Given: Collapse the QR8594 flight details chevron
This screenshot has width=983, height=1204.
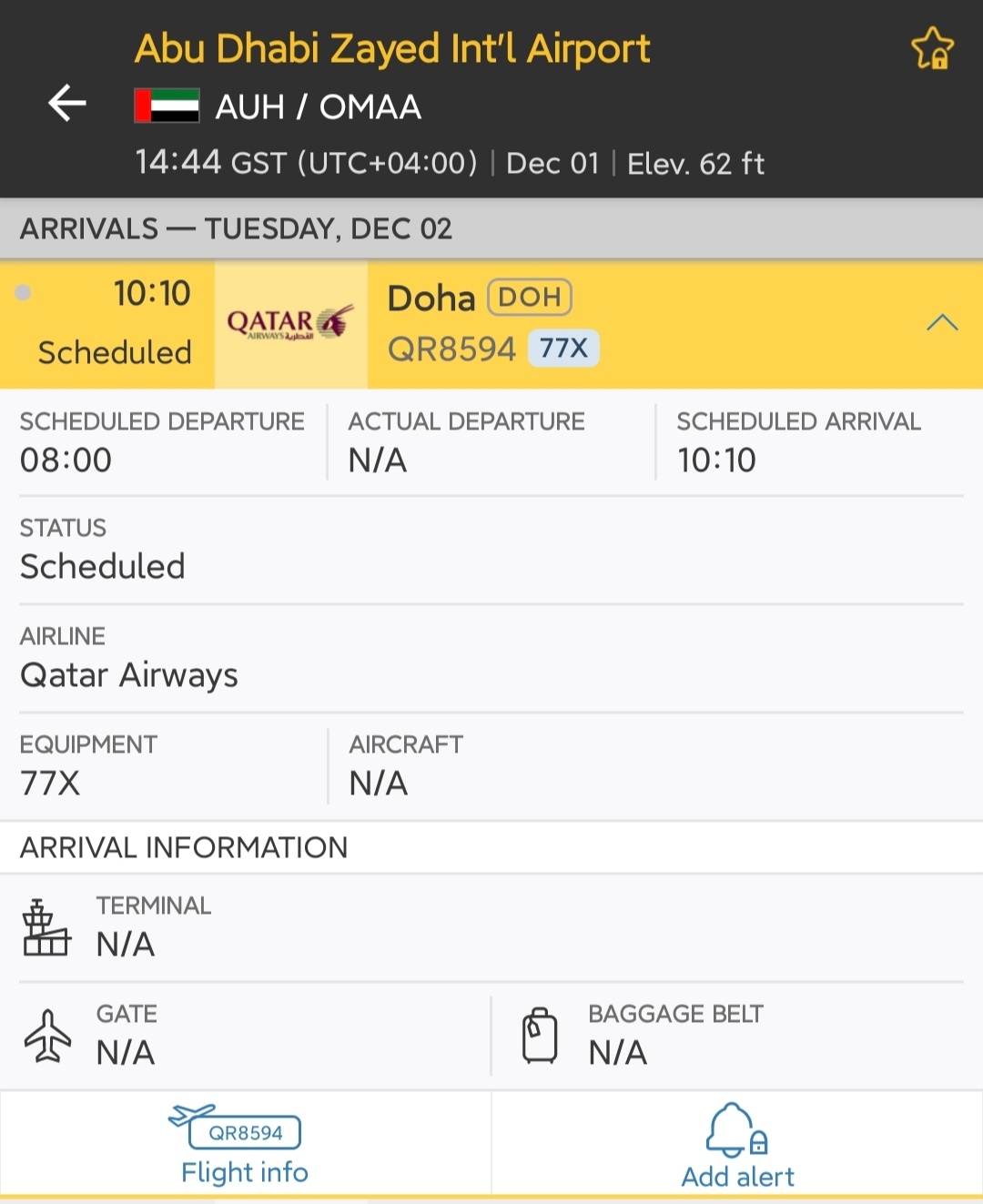Looking at the screenshot, I should [x=942, y=322].
